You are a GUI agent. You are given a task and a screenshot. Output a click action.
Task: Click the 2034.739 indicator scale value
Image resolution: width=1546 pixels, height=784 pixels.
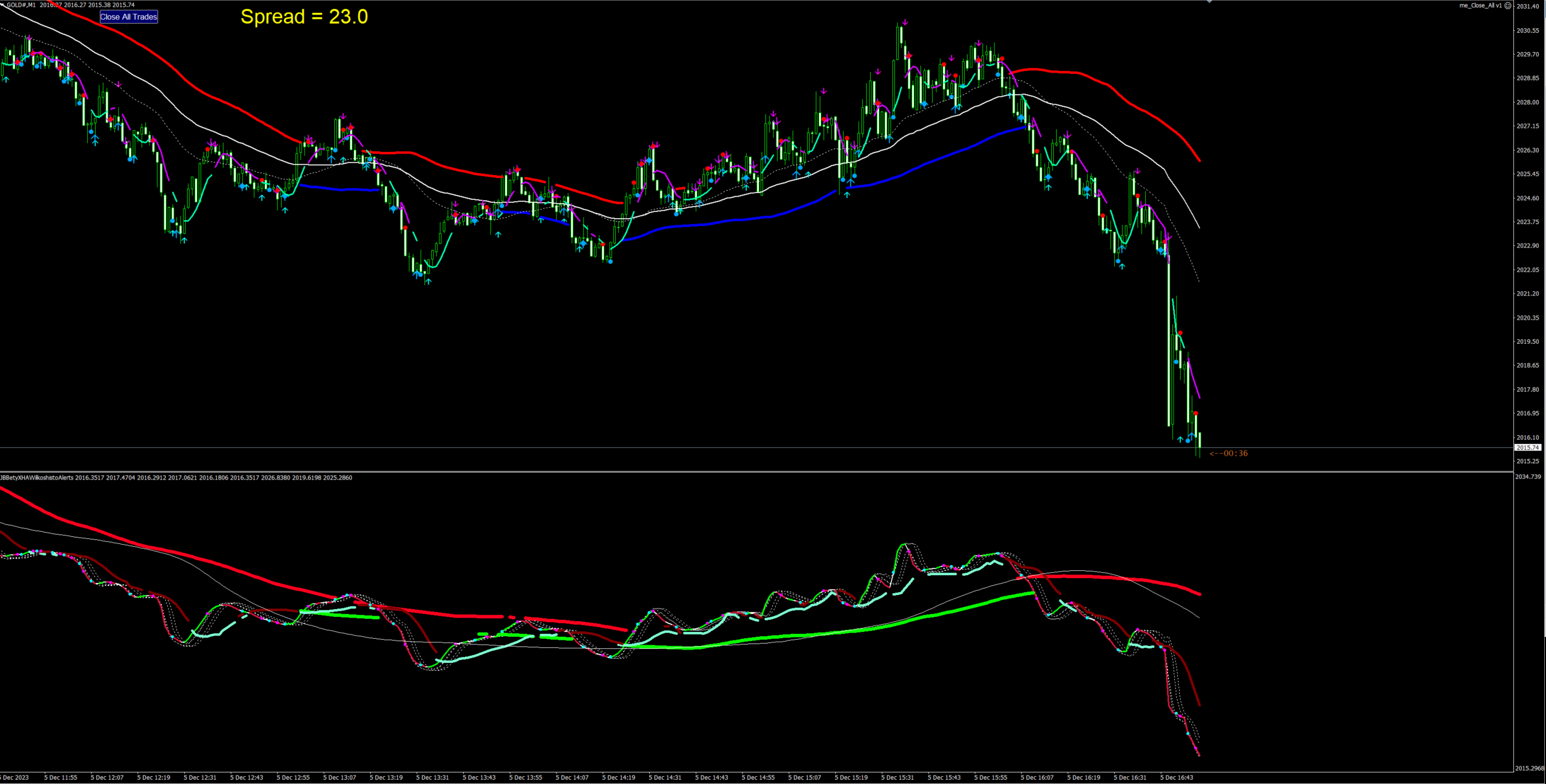(1527, 476)
